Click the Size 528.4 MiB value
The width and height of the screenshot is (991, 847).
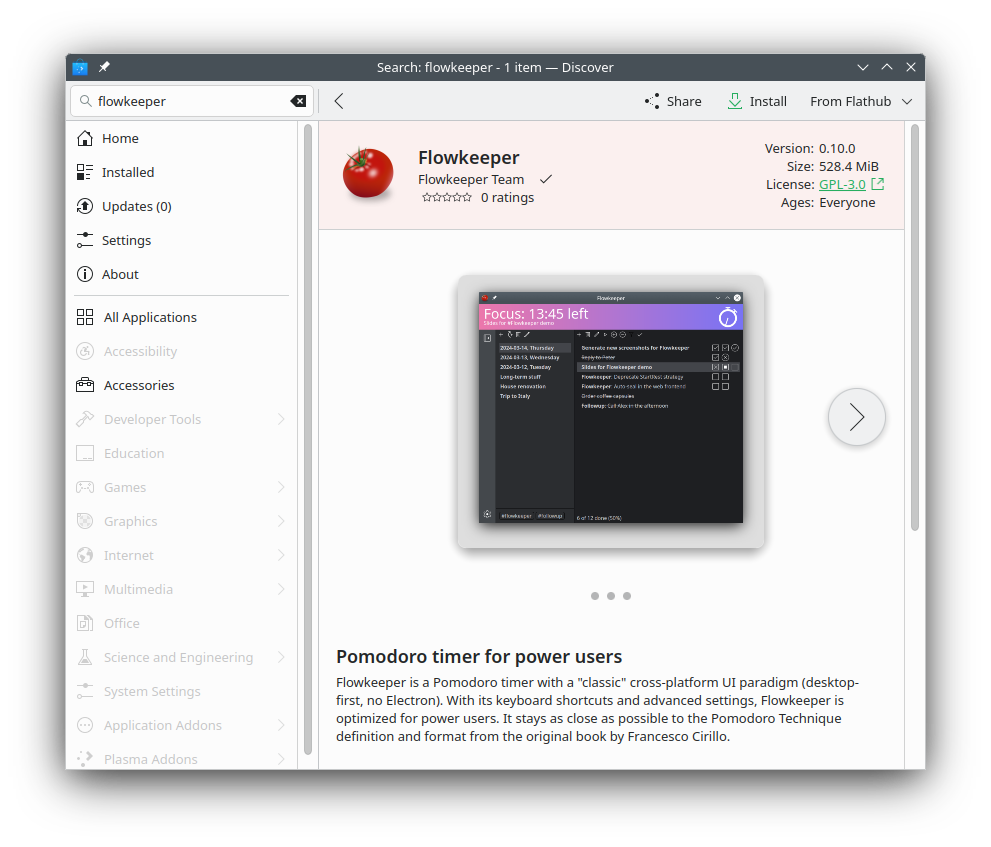(x=849, y=167)
